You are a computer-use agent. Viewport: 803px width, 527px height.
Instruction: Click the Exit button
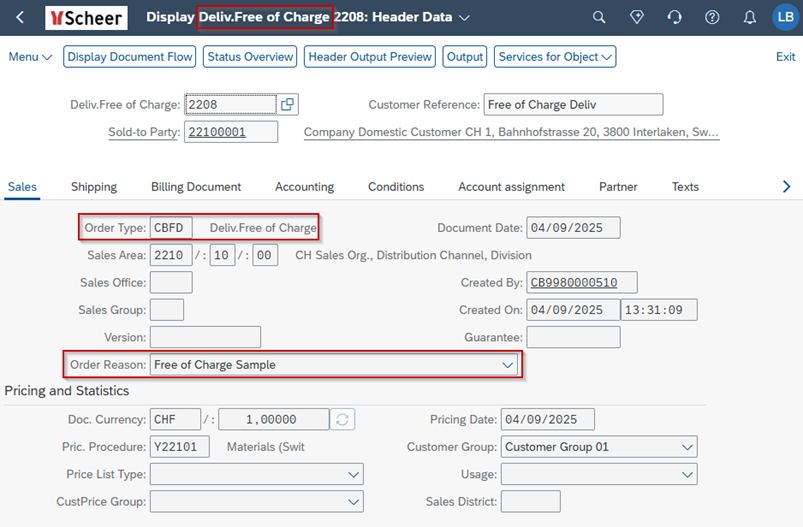coord(785,57)
